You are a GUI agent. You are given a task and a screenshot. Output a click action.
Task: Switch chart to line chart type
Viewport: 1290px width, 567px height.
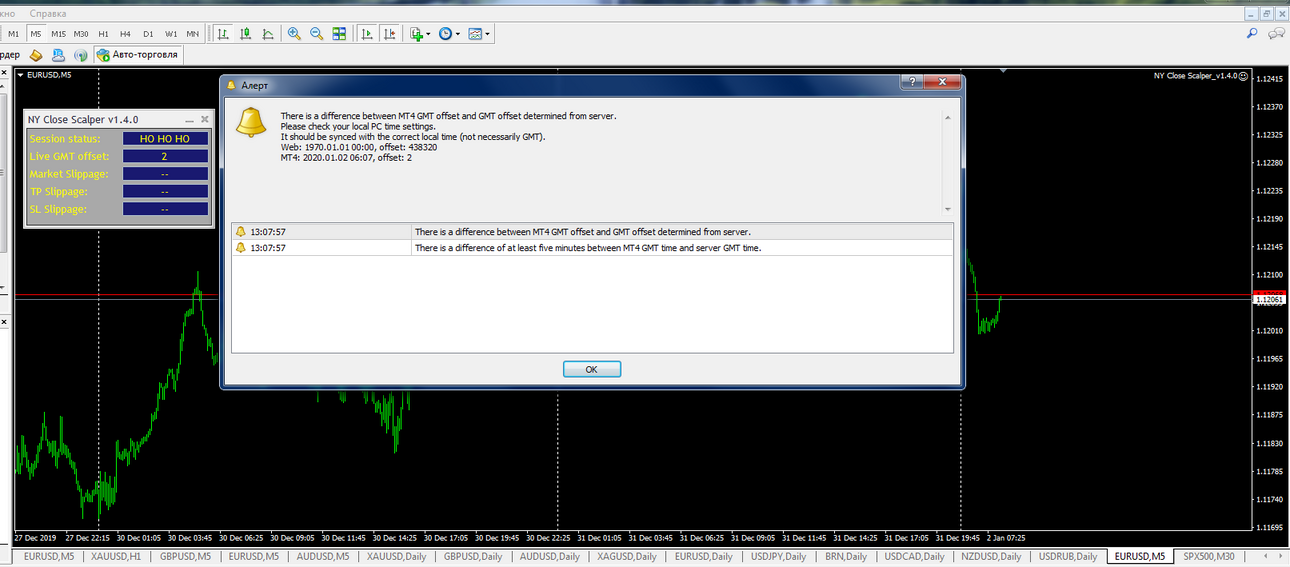click(268, 34)
